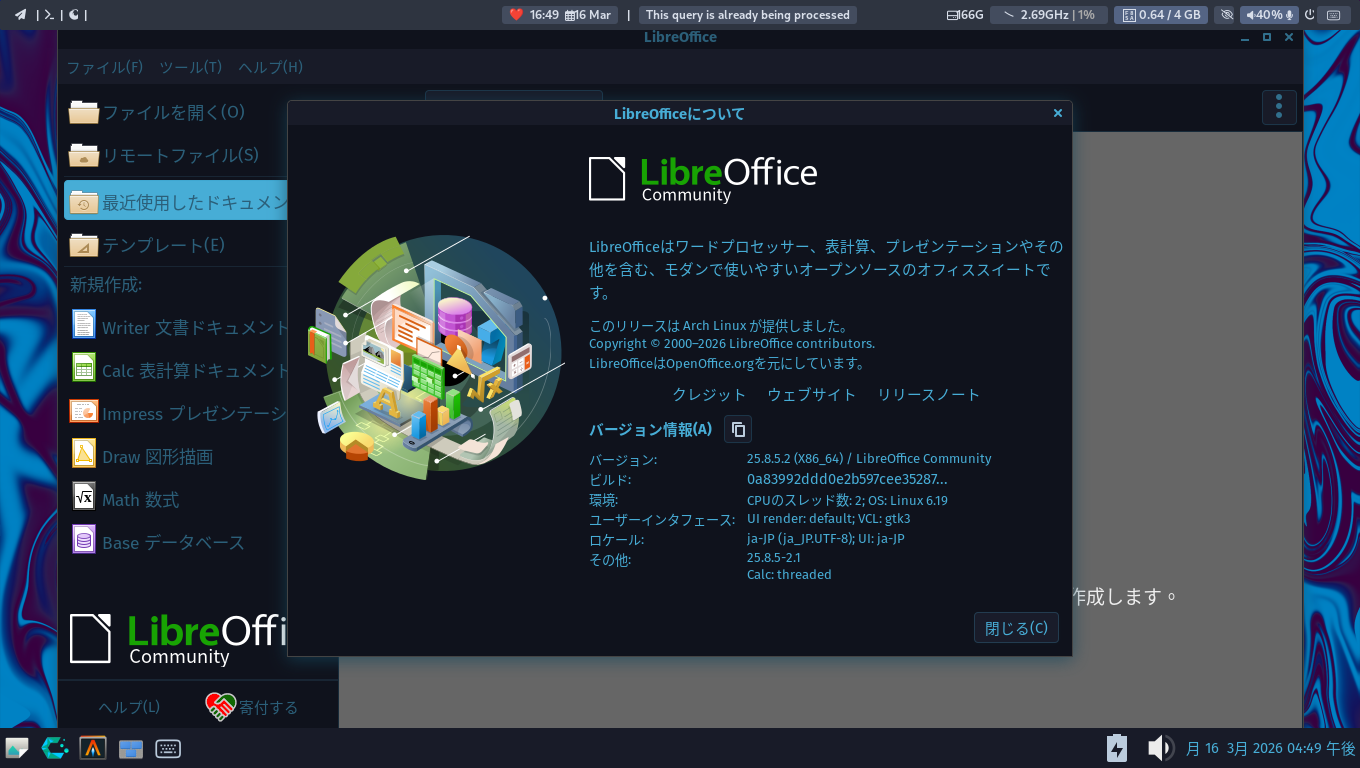Open the クレジット link
The width and height of the screenshot is (1360, 768).
point(709,395)
